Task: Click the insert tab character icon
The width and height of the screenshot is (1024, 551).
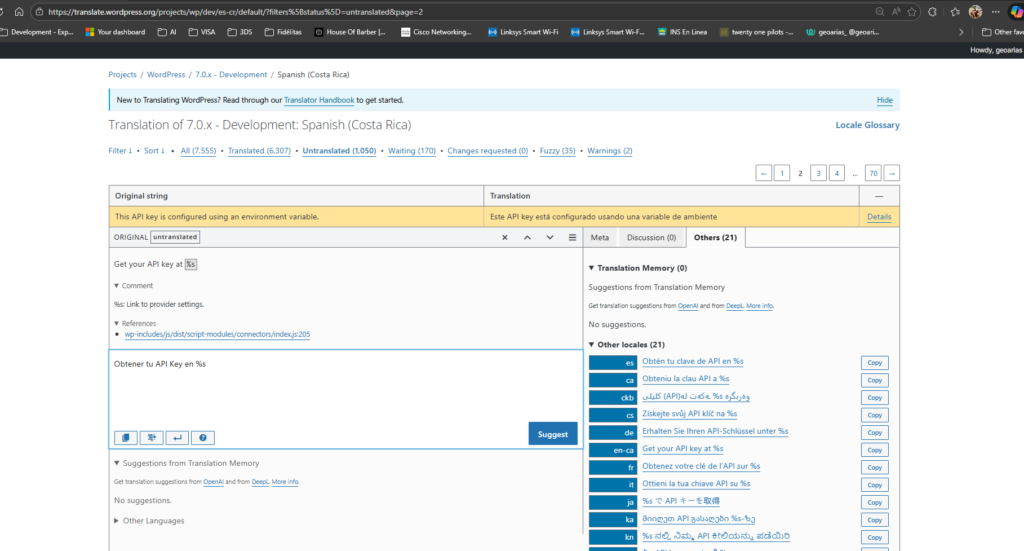Action: [x=152, y=437]
